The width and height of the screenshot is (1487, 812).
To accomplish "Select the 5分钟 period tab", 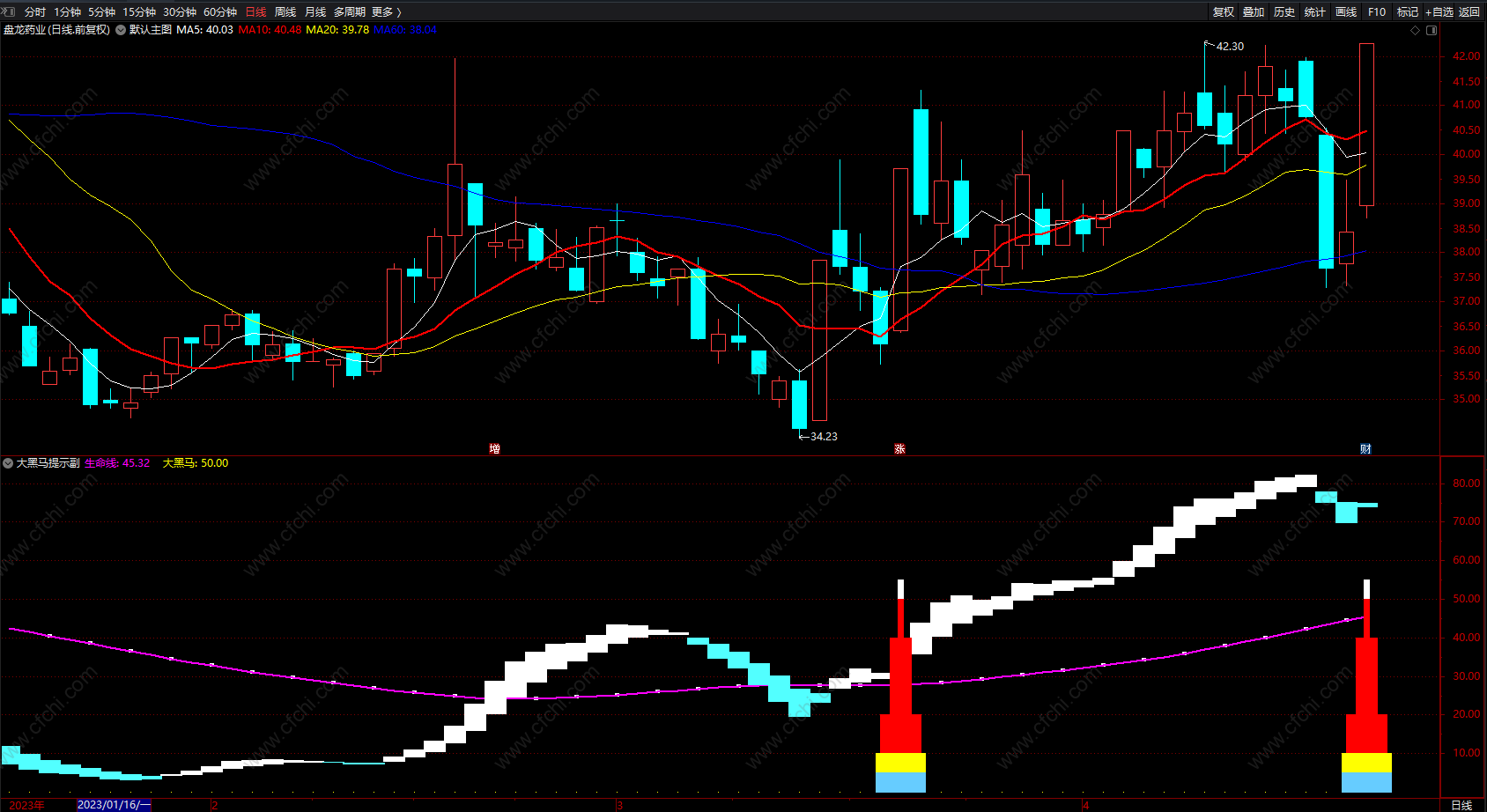I will (101, 11).
